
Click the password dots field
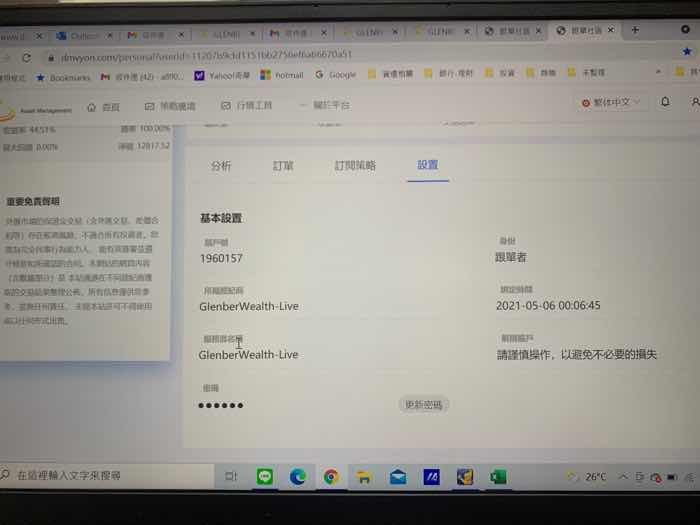(x=221, y=405)
